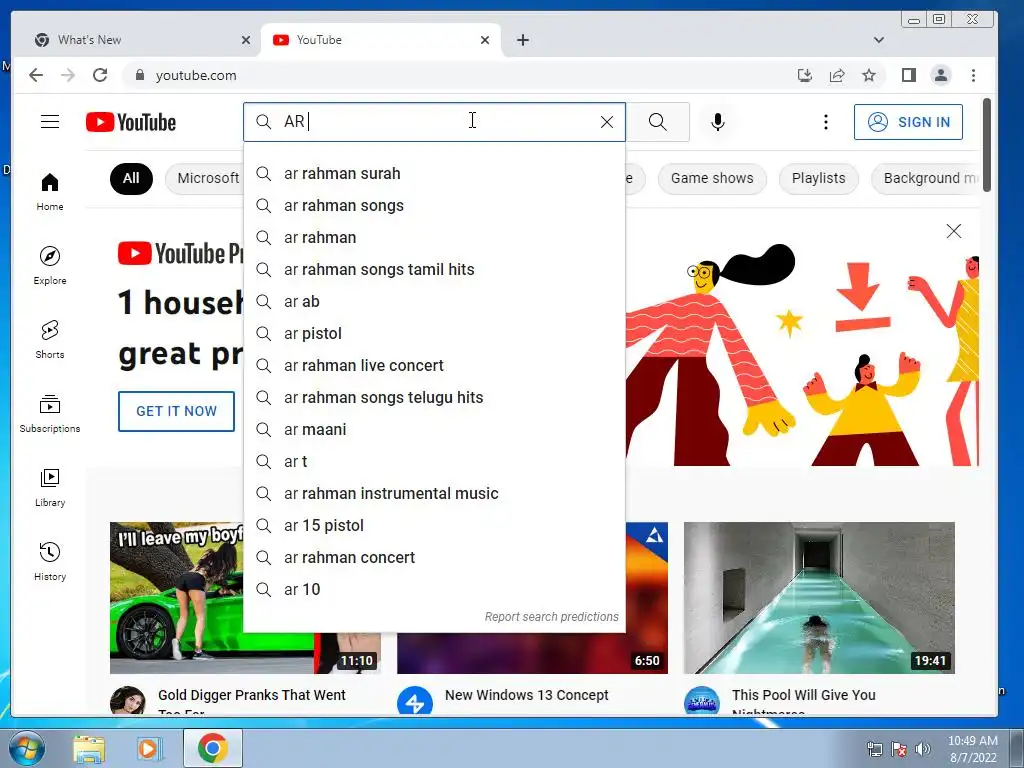Viewport: 1024px width, 768px height.
Task: Go back with the browser back arrow
Action: [36, 75]
